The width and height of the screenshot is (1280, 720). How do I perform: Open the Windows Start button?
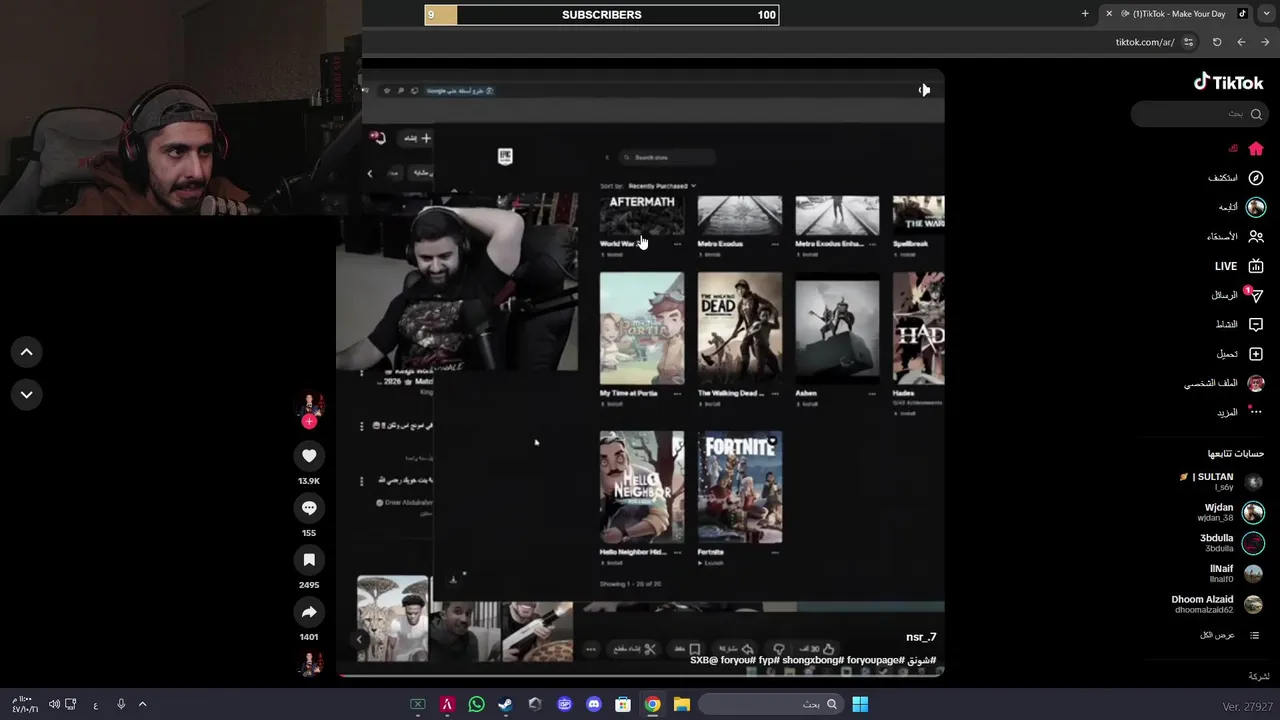[860, 704]
